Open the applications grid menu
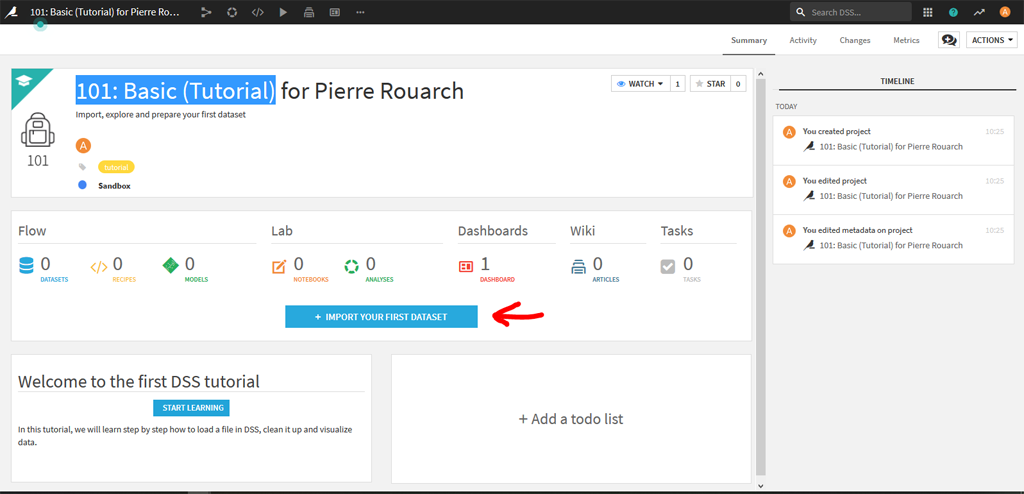1024x494 pixels. click(927, 12)
